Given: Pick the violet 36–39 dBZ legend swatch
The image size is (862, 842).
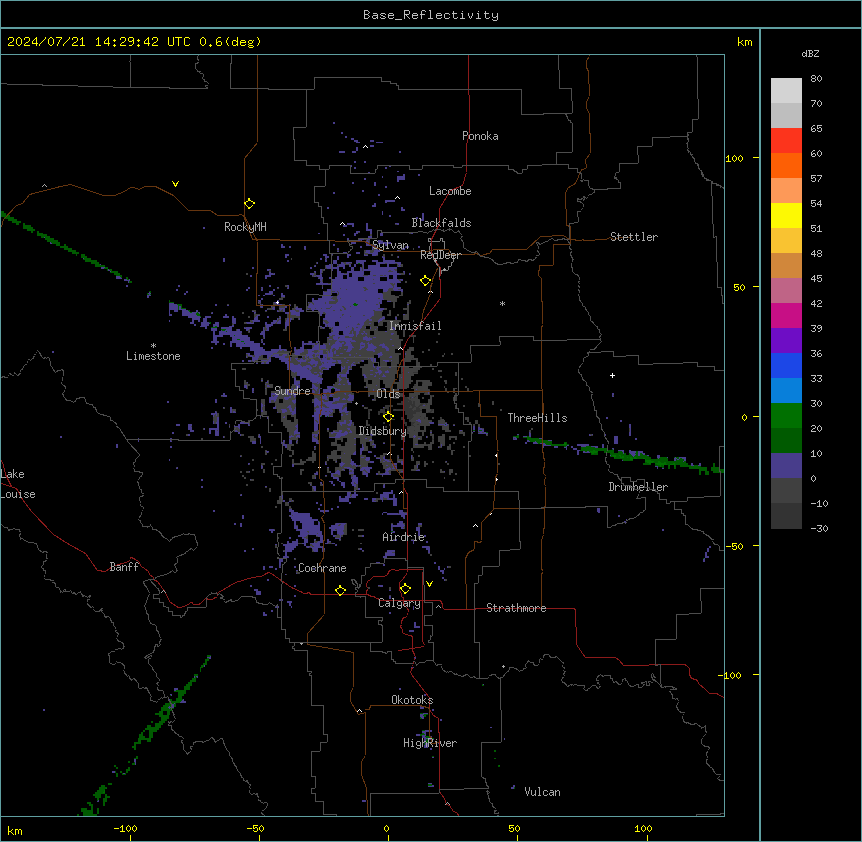Looking at the screenshot, I should point(786,340).
